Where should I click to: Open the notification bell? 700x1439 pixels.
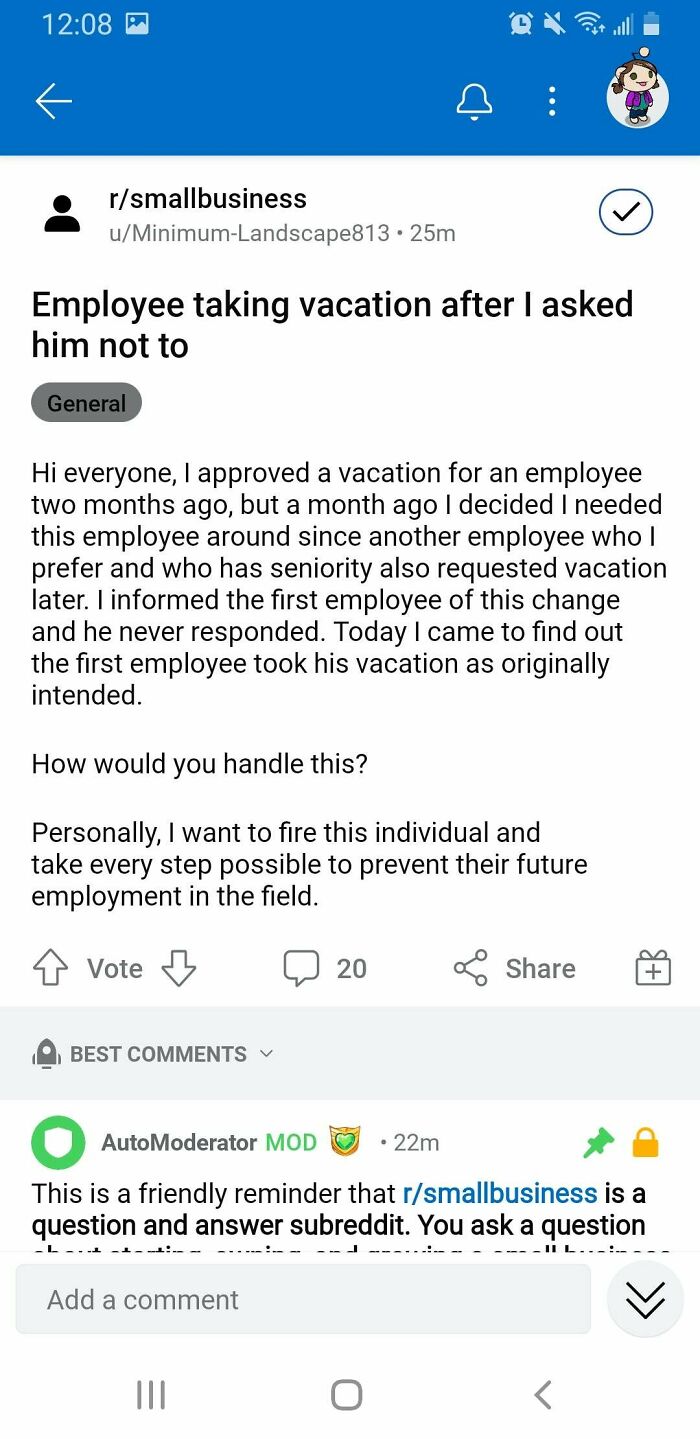coord(475,101)
